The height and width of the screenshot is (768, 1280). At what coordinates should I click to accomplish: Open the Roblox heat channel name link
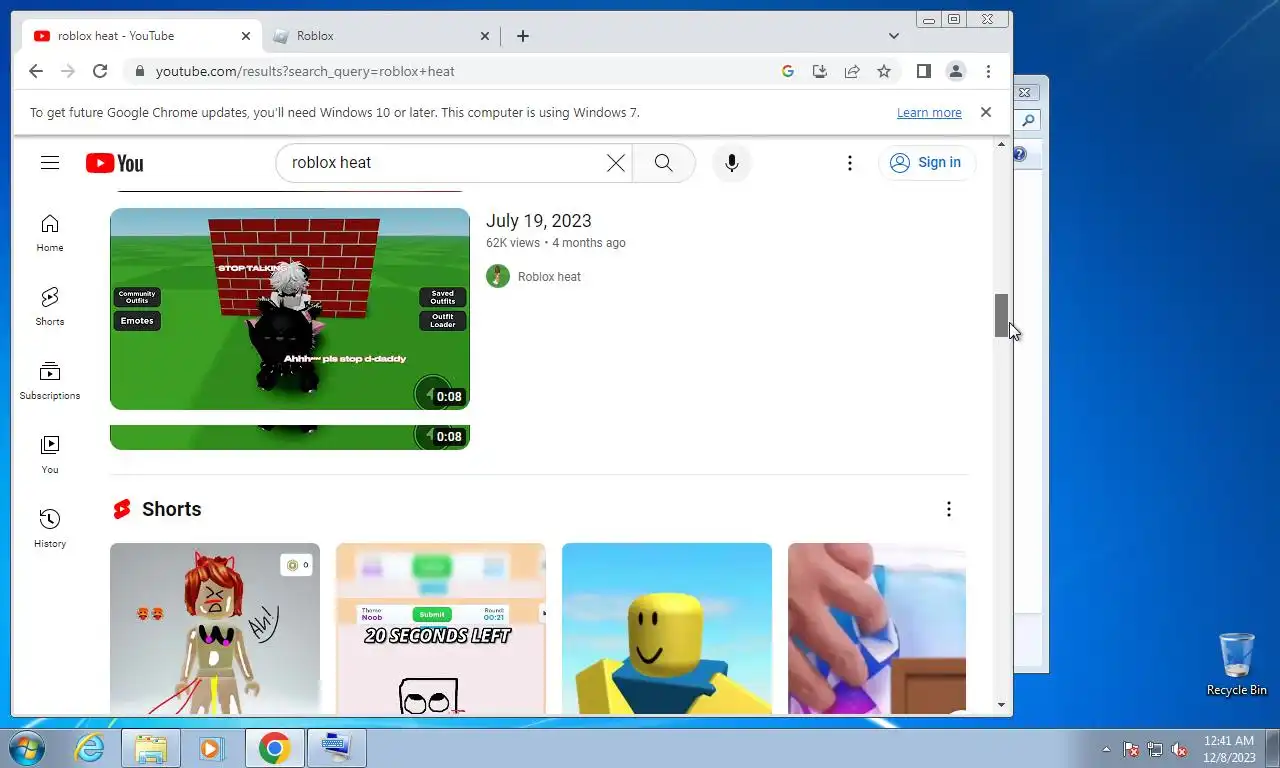tap(549, 277)
